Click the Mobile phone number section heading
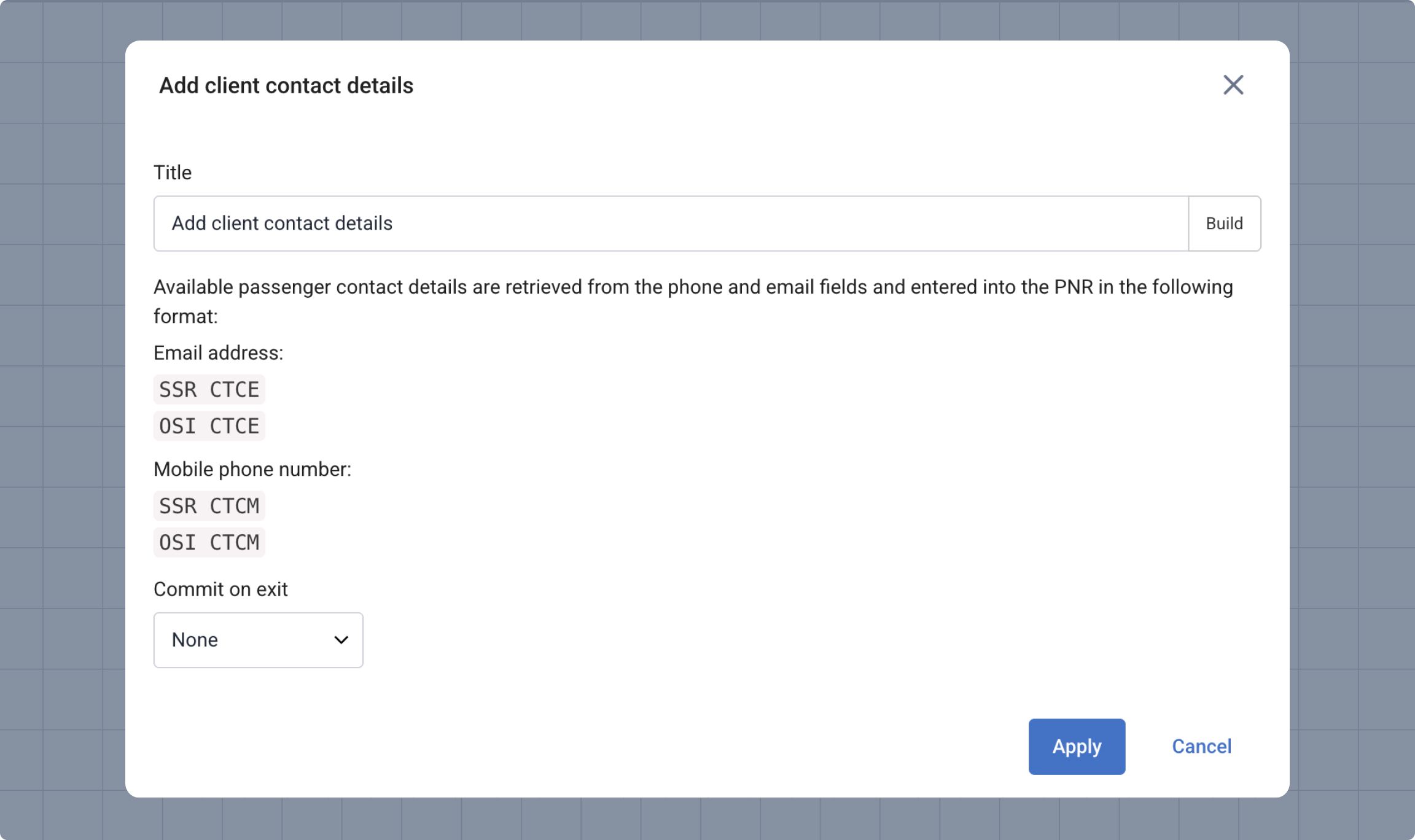Viewport: 1415px width, 840px height. point(252,469)
